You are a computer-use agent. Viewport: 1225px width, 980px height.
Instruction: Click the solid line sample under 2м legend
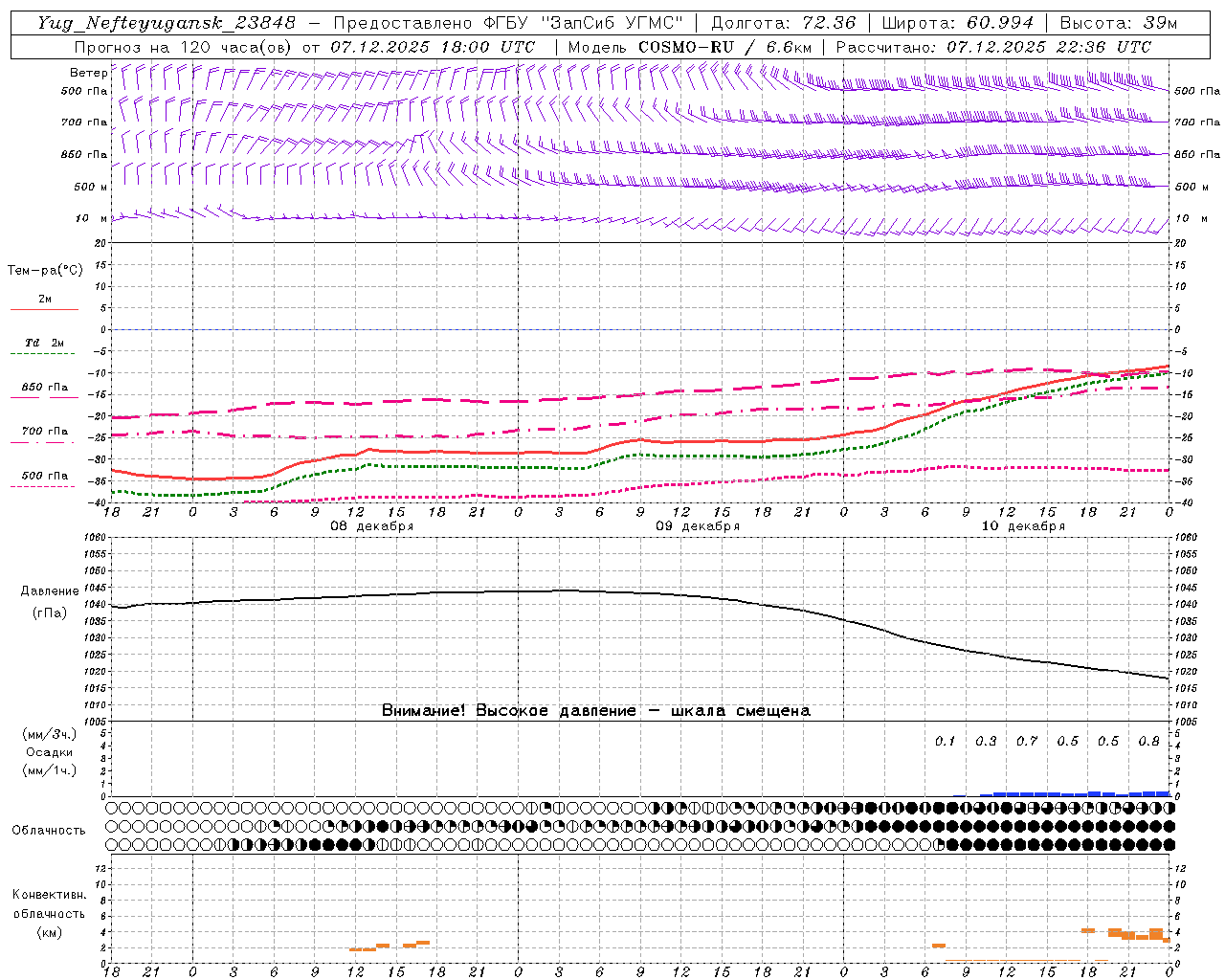[44, 310]
